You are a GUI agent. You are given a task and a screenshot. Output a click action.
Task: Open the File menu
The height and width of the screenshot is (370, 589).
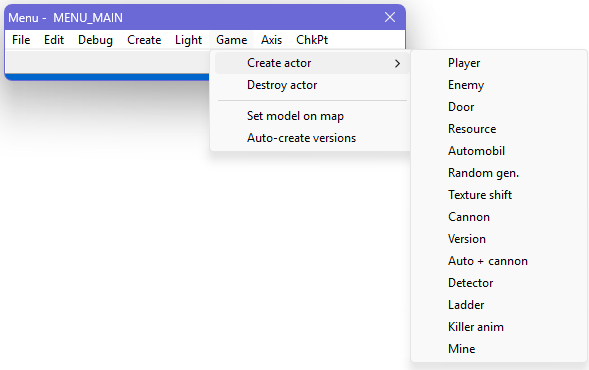pos(21,40)
